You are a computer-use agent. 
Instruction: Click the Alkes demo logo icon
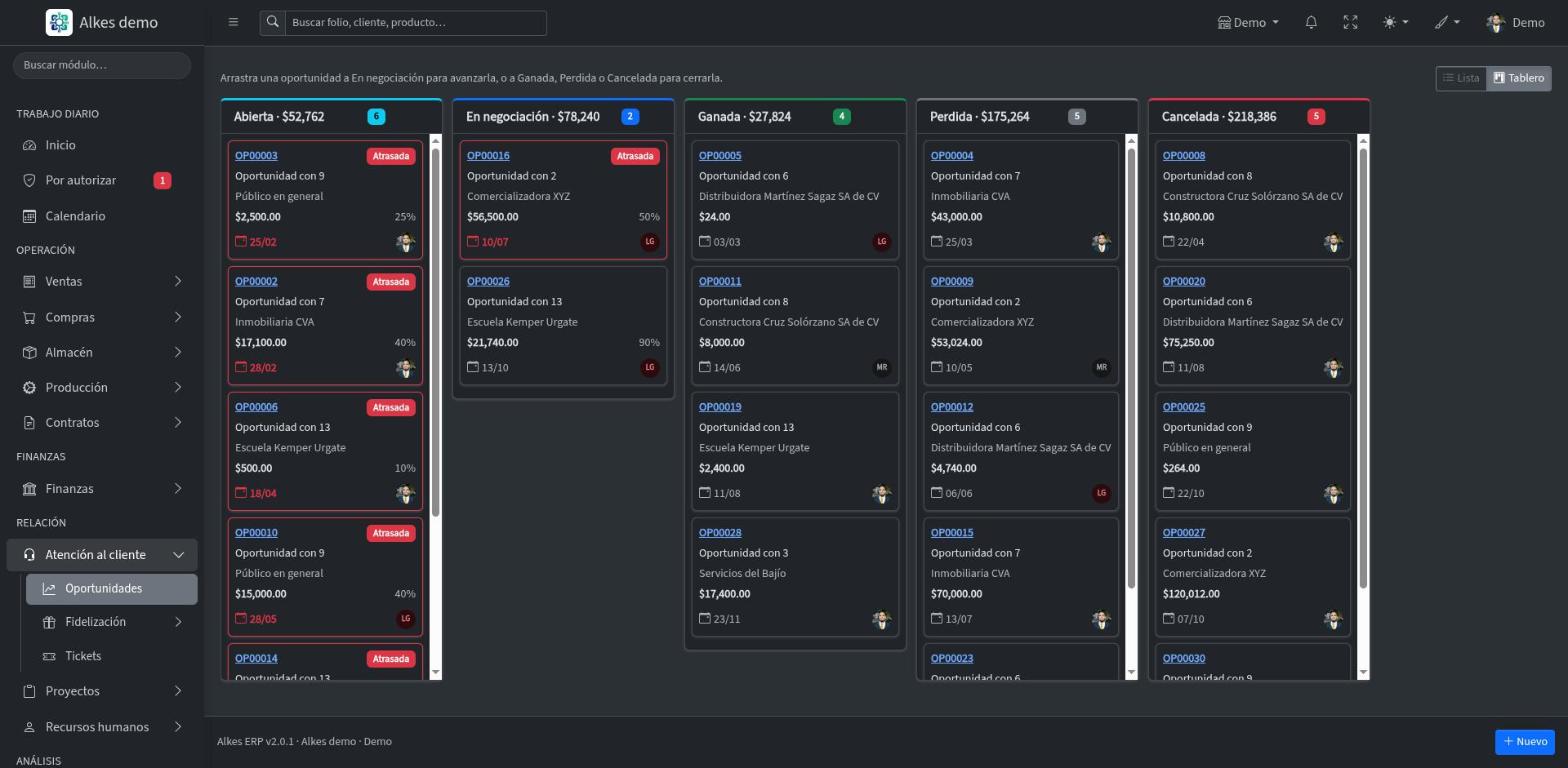(59, 22)
